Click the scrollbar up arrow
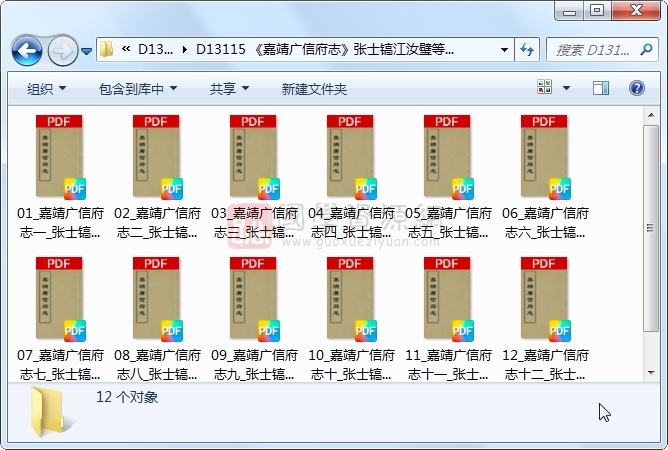The image size is (668, 450). pyautogui.click(x=651, y=115)
